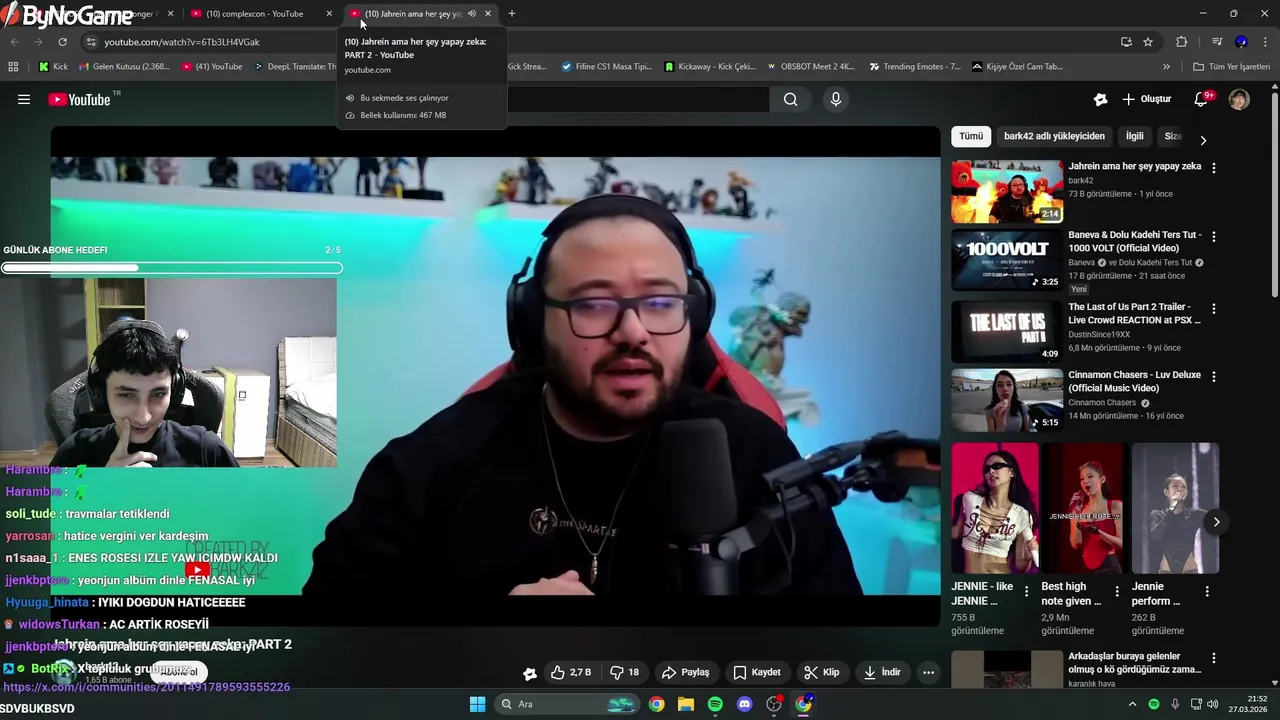The height and width of the screenshot is (720, 1280).
Task: Open a new browser tab
Action: tap(512, 14)
